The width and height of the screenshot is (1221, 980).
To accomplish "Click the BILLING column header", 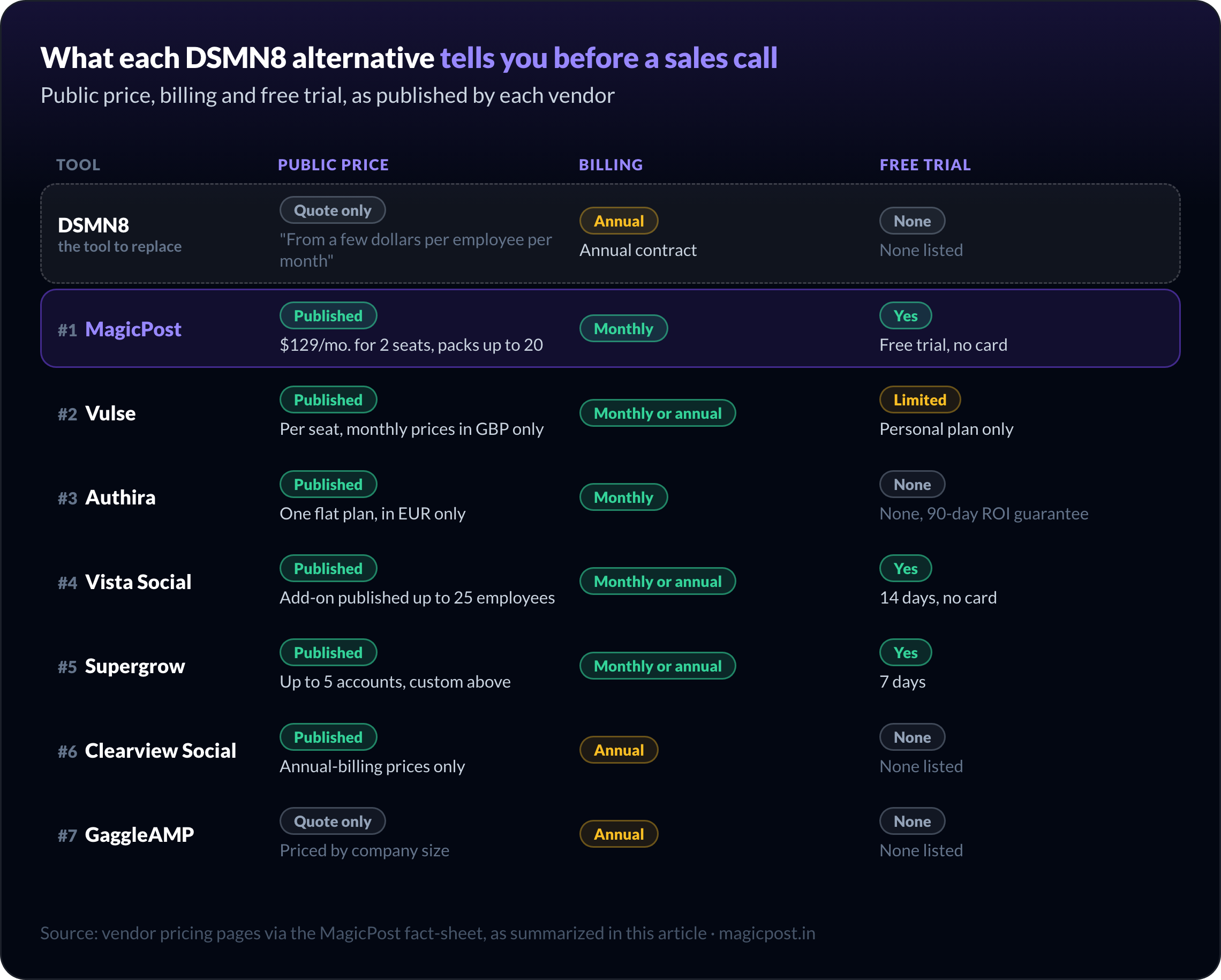I will [611, 165].
